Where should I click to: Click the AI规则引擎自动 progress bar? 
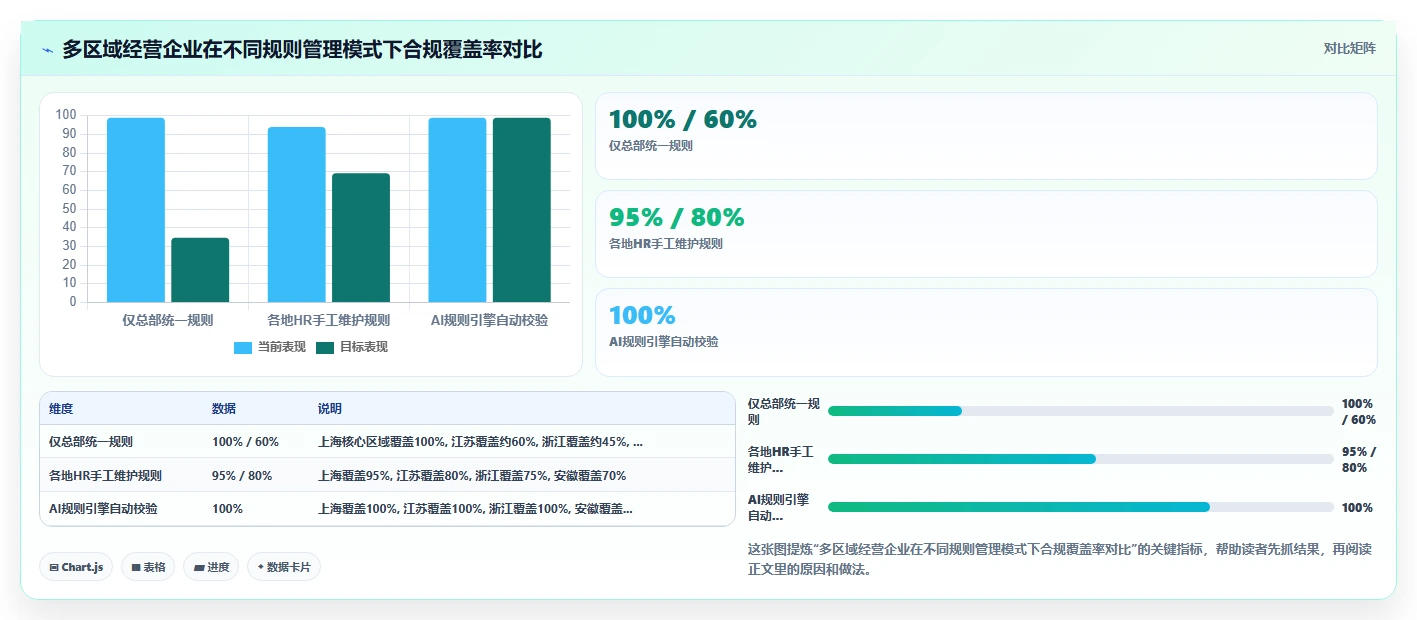point(1081,507)
